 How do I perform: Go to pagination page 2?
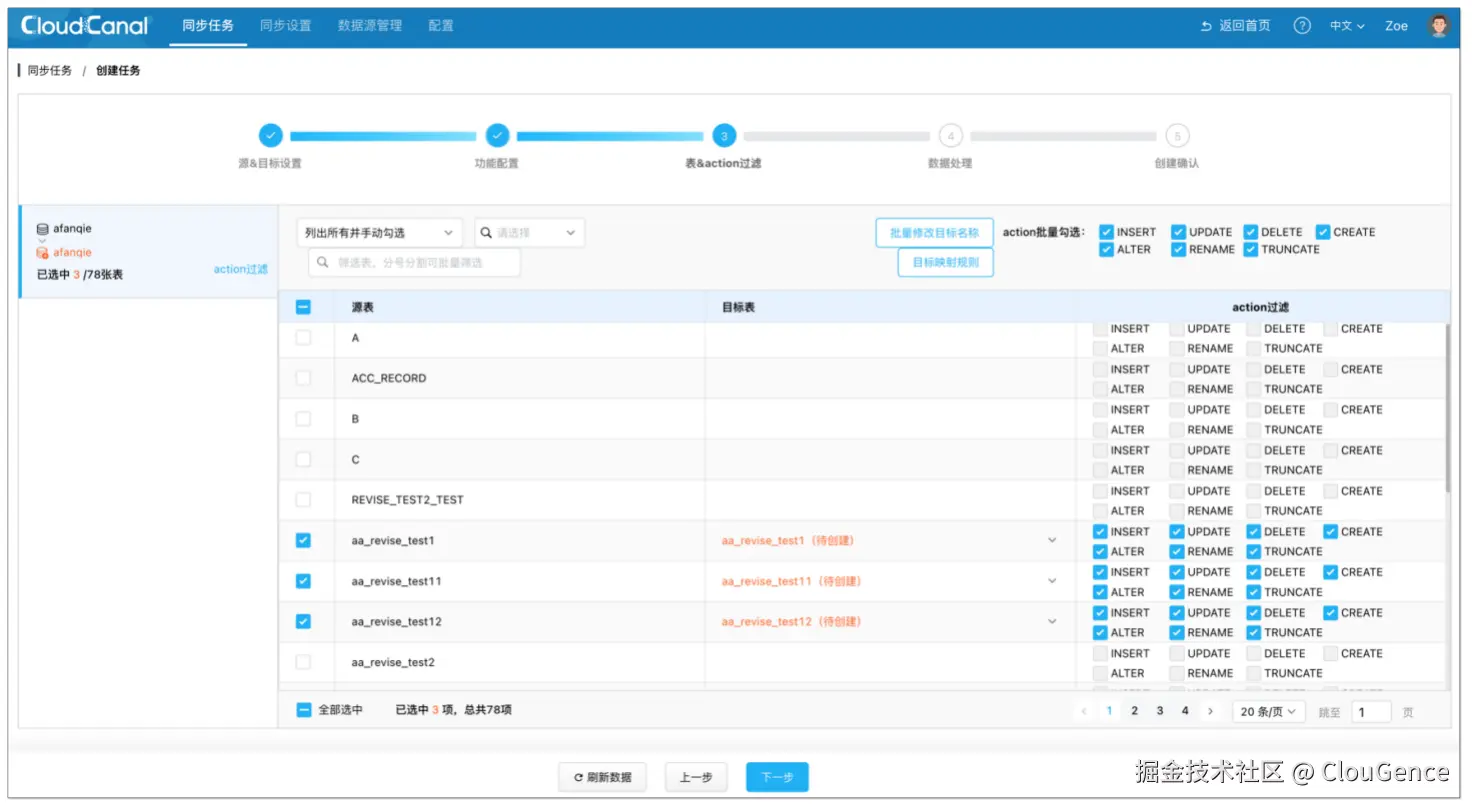pyautogui.click(x=1134, y=711)
